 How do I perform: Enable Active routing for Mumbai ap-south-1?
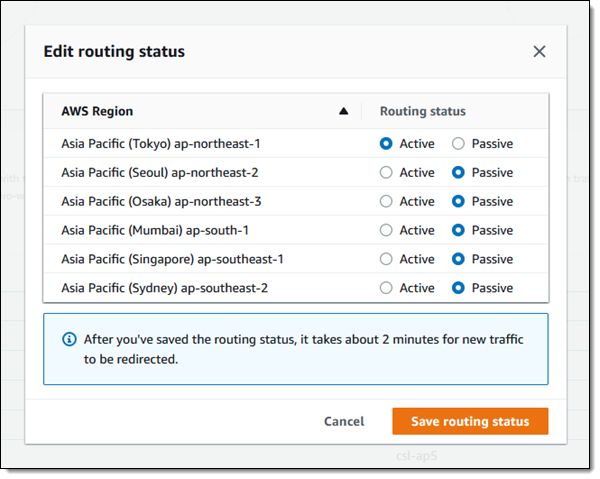tap(386, 231)
